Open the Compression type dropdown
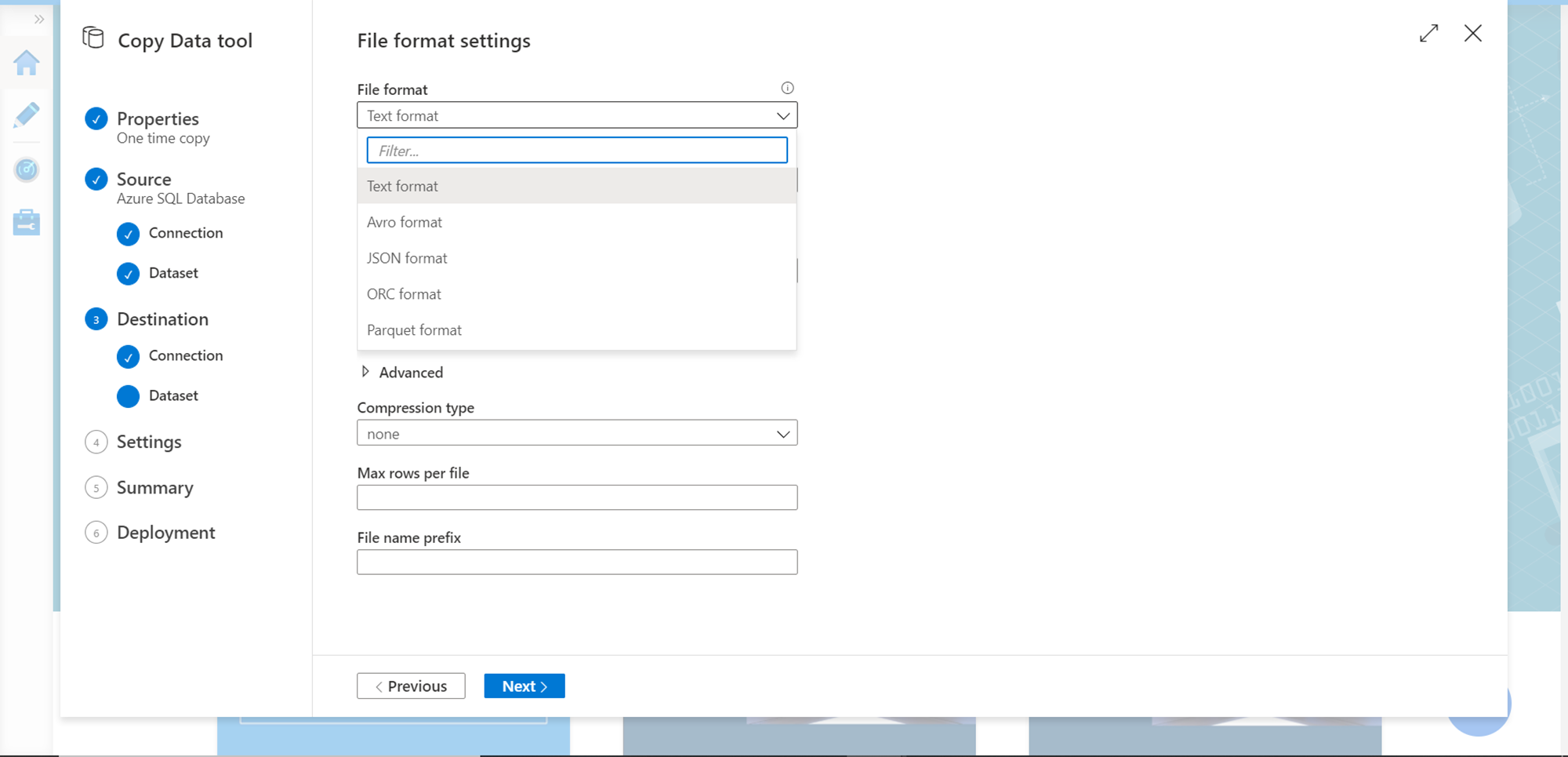 (x=577, y=433)
